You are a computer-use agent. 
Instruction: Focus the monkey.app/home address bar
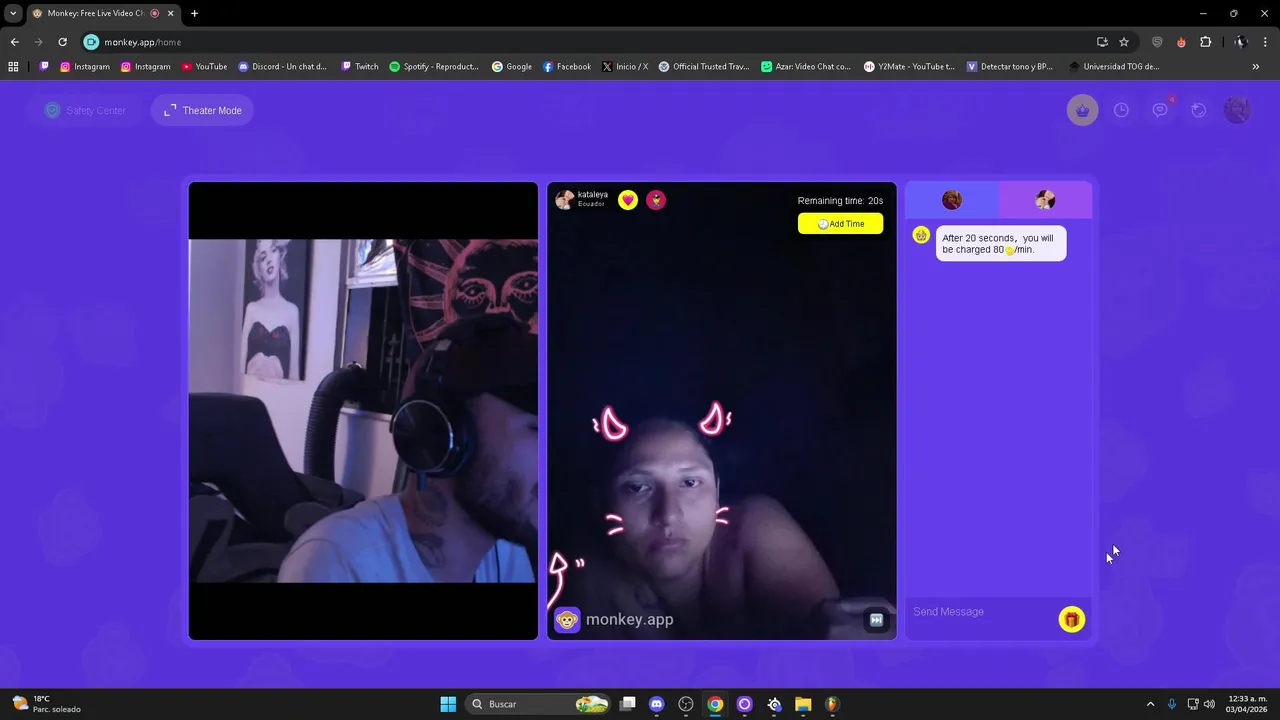[x=590, y=42]
